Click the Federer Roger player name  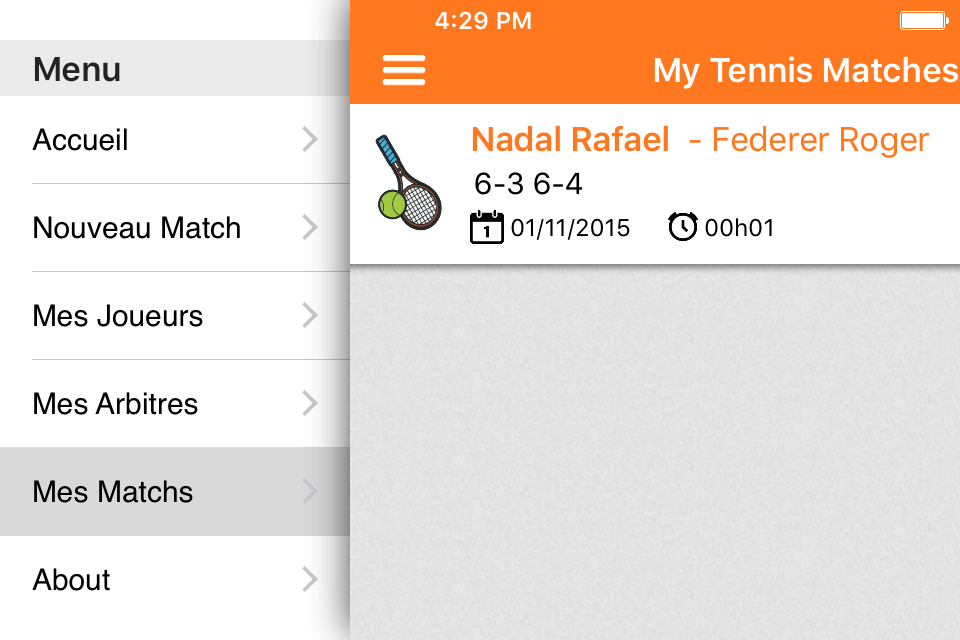(820, 140)
